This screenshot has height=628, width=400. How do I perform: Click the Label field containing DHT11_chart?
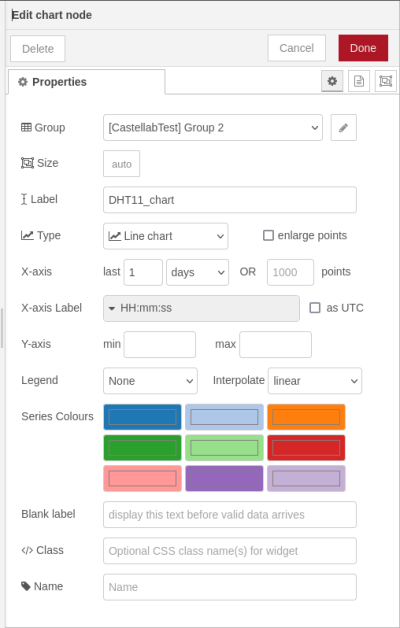[x=230, y=200]
